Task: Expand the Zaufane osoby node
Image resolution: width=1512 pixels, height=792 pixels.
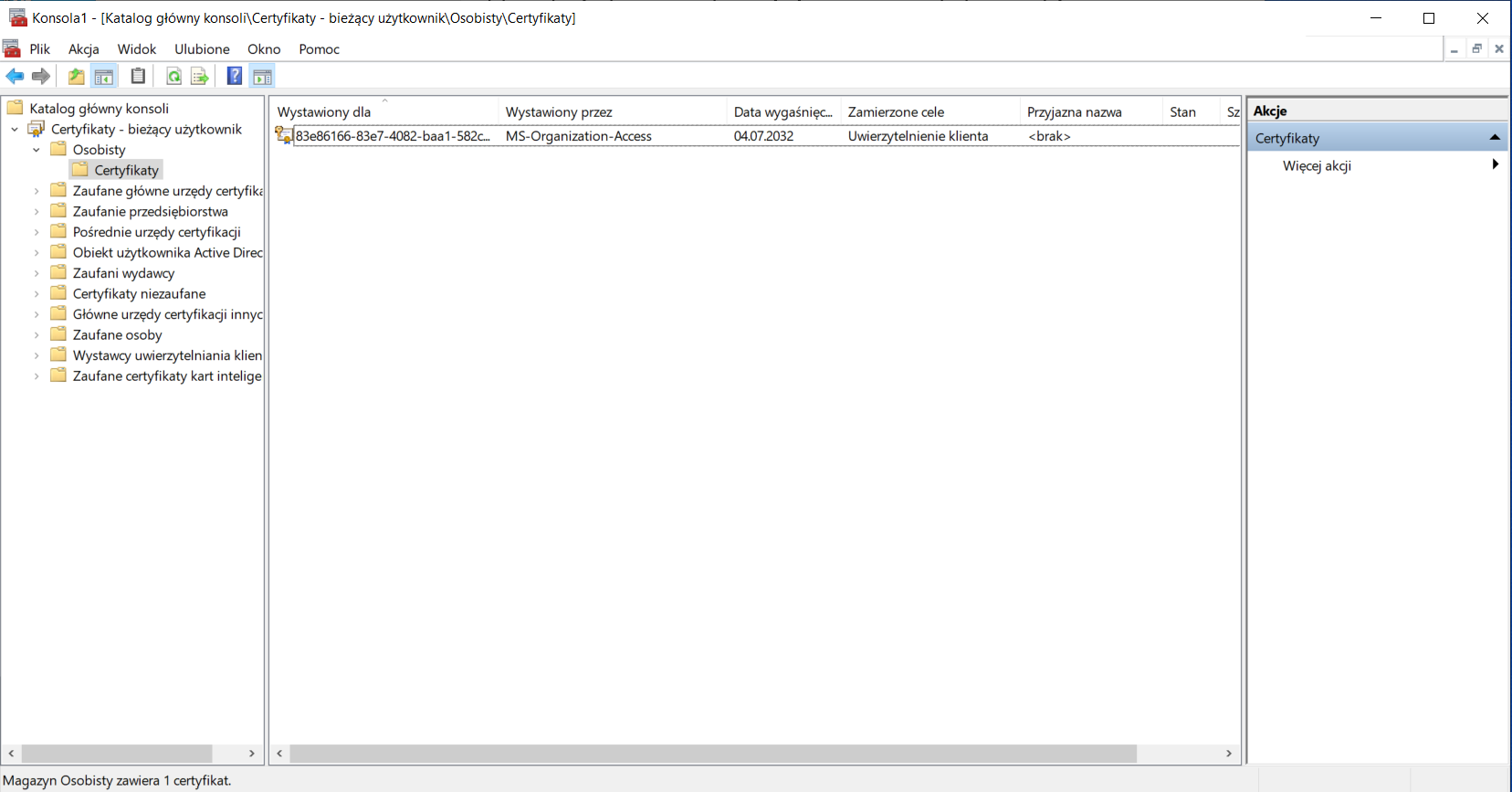Action: click(x=37, y=335)
